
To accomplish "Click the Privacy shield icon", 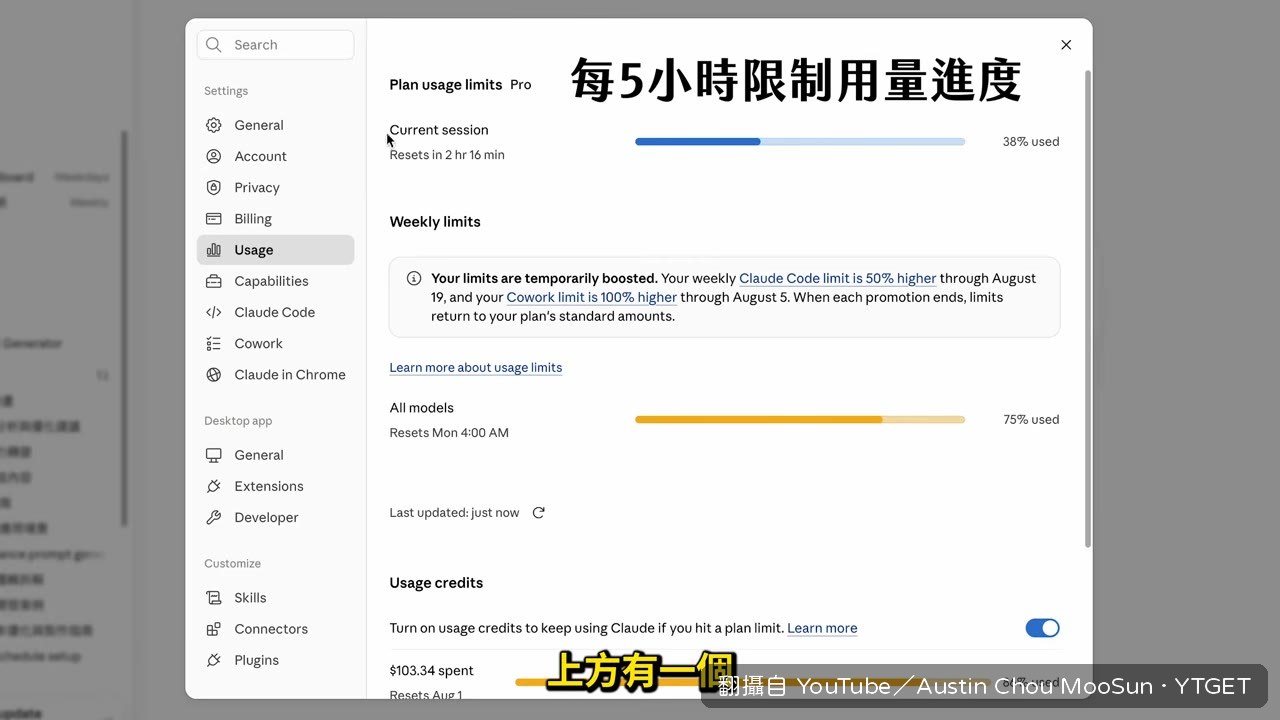I will pyautogui.click(x=213, y=187).
